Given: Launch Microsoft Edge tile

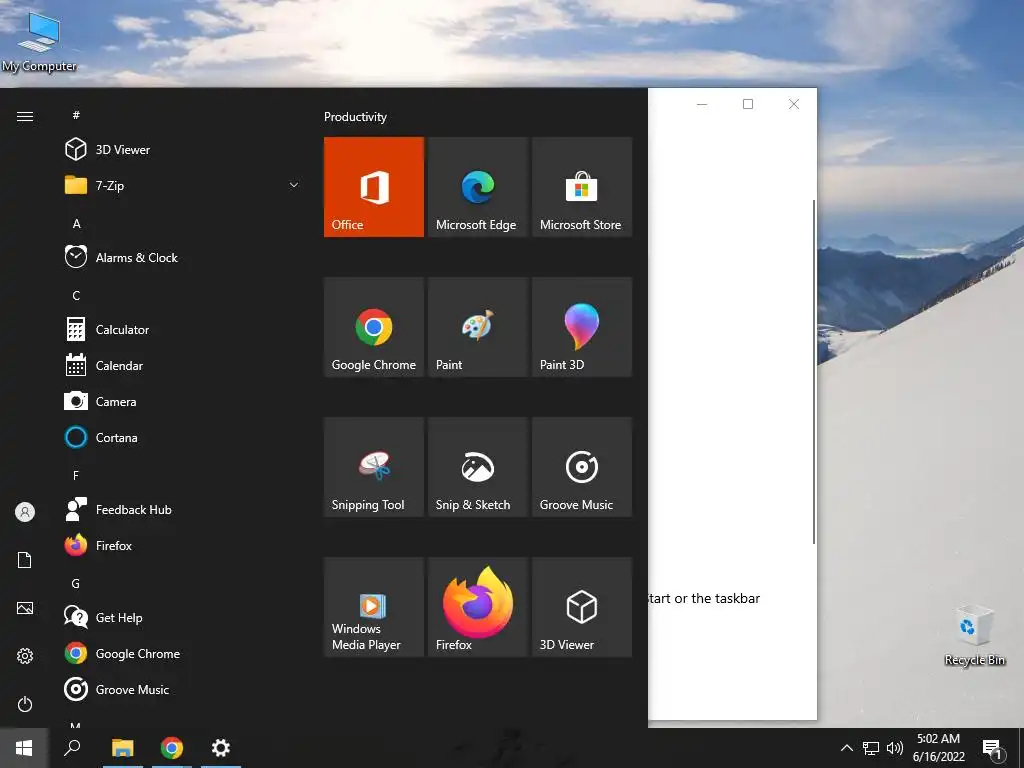Looking at the screenshot, I should pos(477,187).
